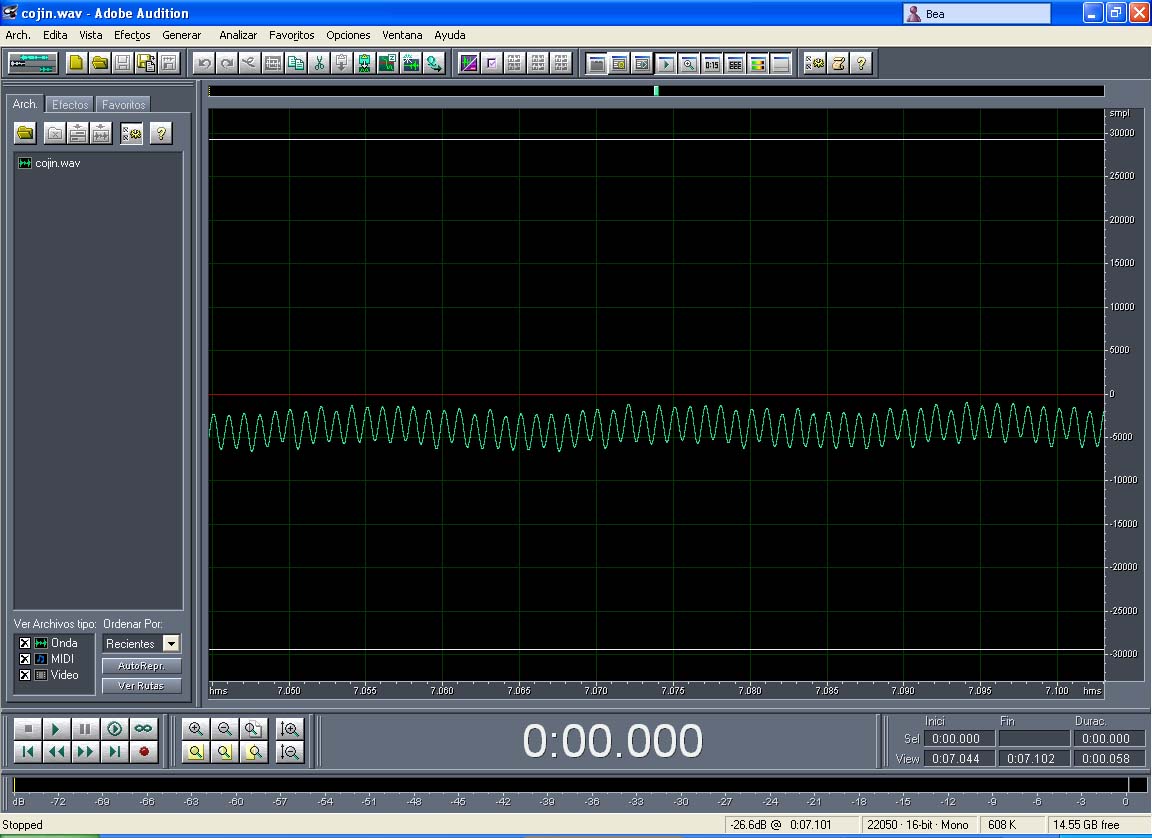Click the scroll-shaped Scripts icon in toolbar

pos(838,64)
